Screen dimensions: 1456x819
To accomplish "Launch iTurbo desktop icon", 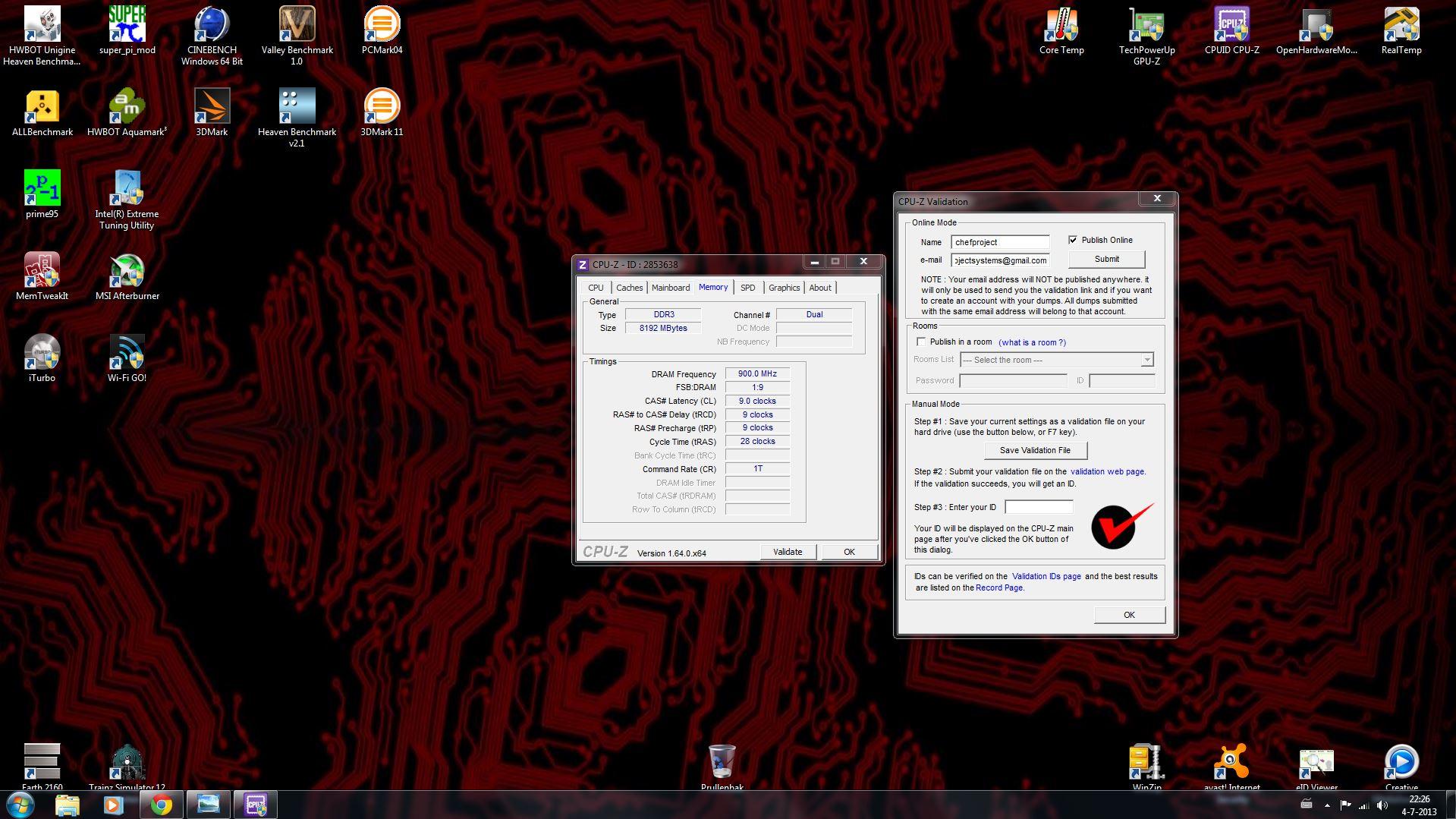I will 42,358.
